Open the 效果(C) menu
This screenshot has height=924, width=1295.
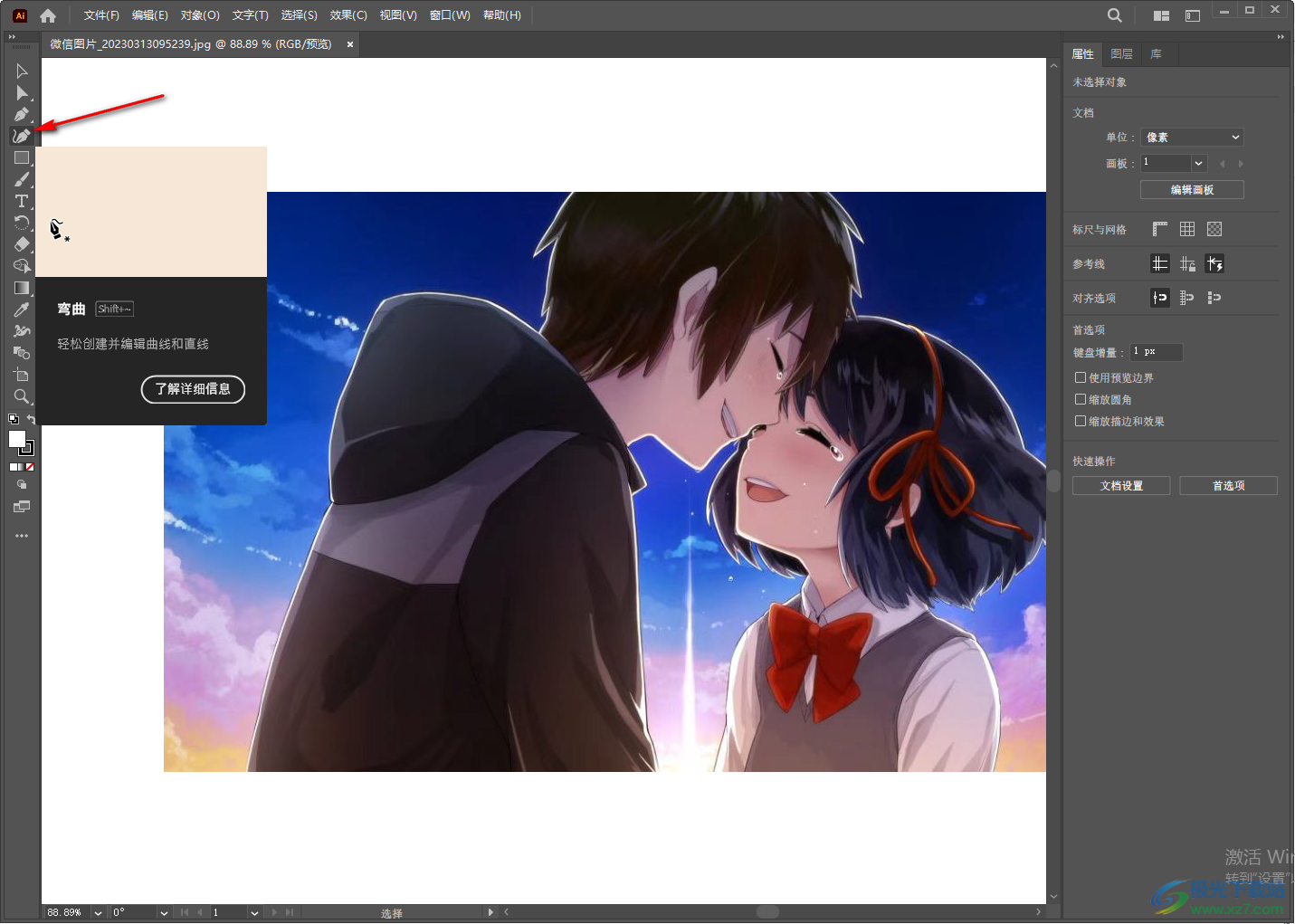(x=348, y=15)
